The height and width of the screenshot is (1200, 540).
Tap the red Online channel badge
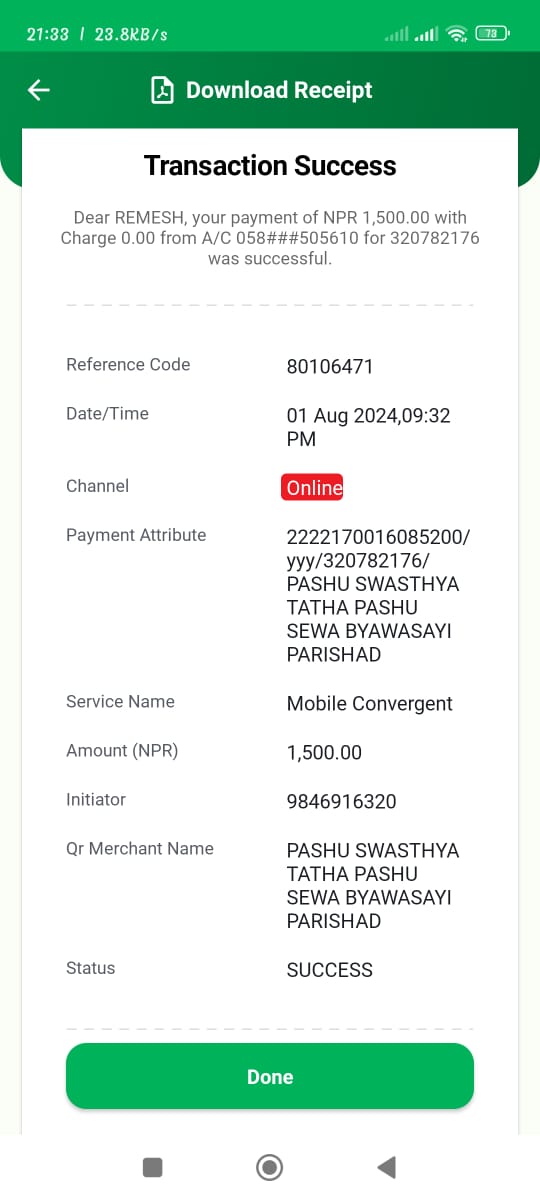(314, 488)
